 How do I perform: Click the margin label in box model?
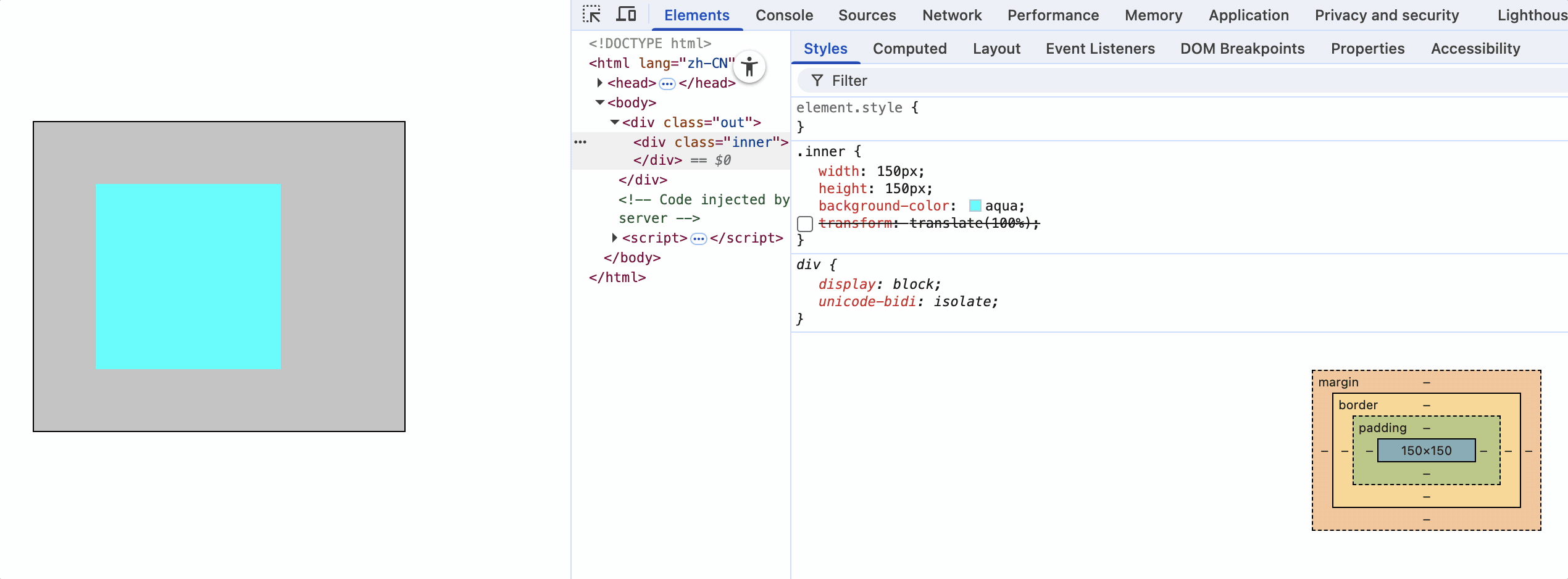[1338, 382]
